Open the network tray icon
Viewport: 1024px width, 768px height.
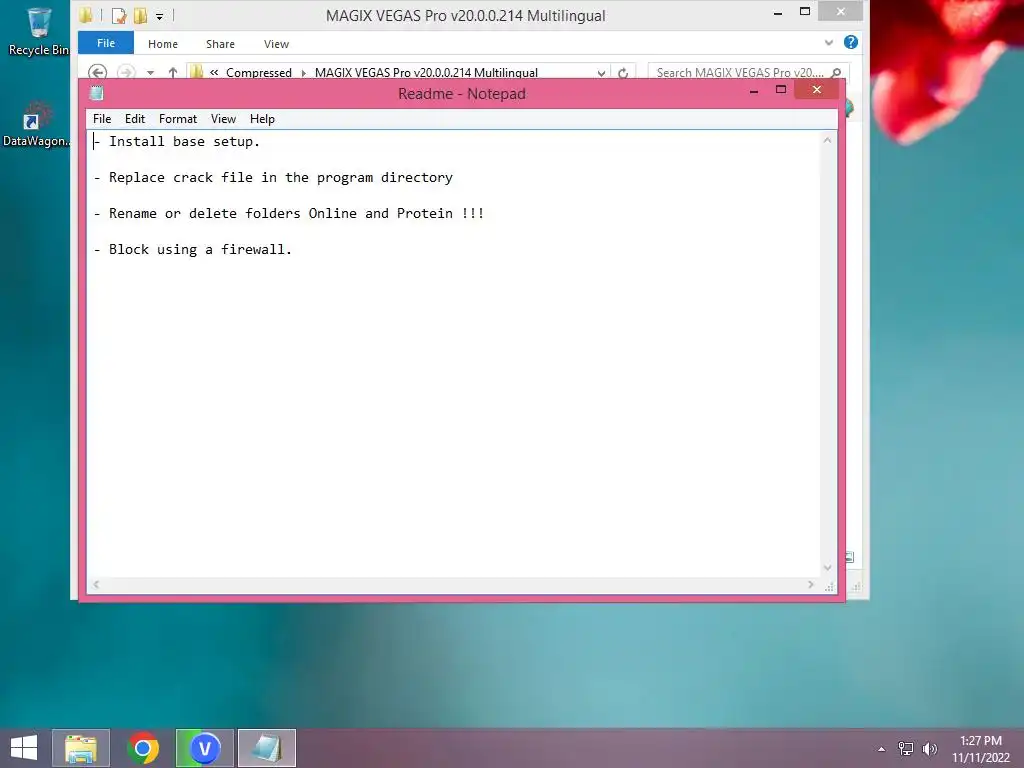pos(905,749)
